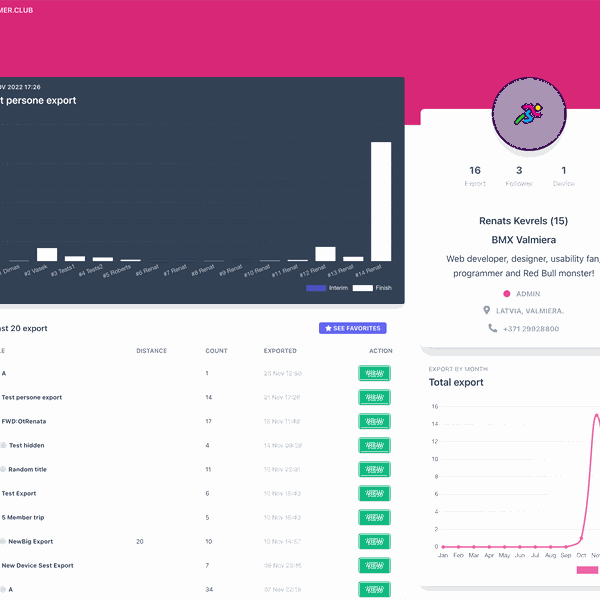Open the 3 Follower stat

[519, 176]
